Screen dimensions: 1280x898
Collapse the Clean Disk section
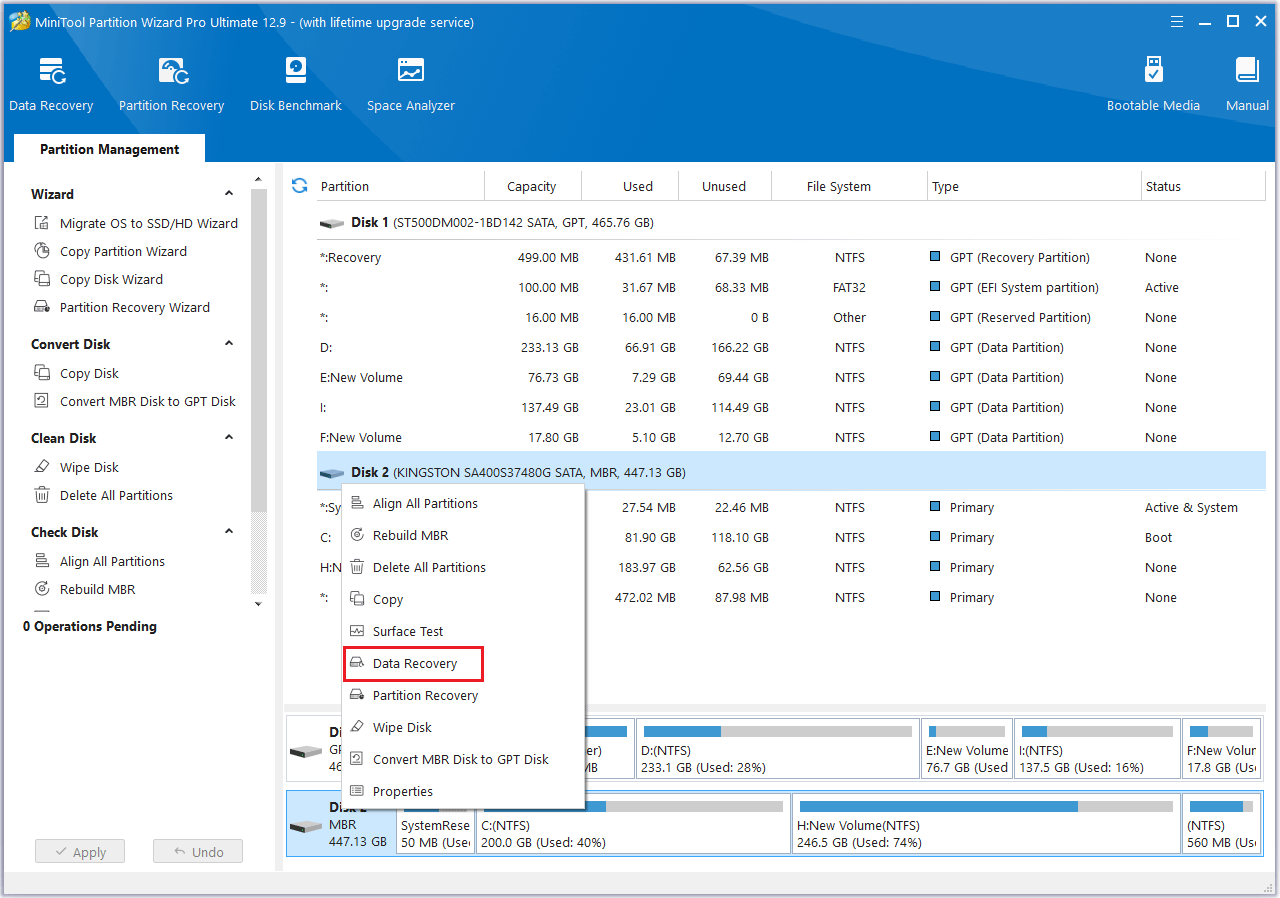coord(229,438)
